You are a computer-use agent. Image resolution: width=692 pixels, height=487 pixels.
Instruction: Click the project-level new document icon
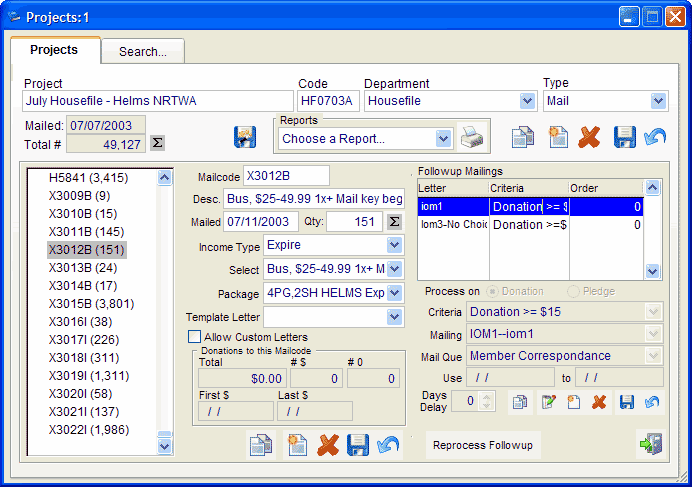558,137
